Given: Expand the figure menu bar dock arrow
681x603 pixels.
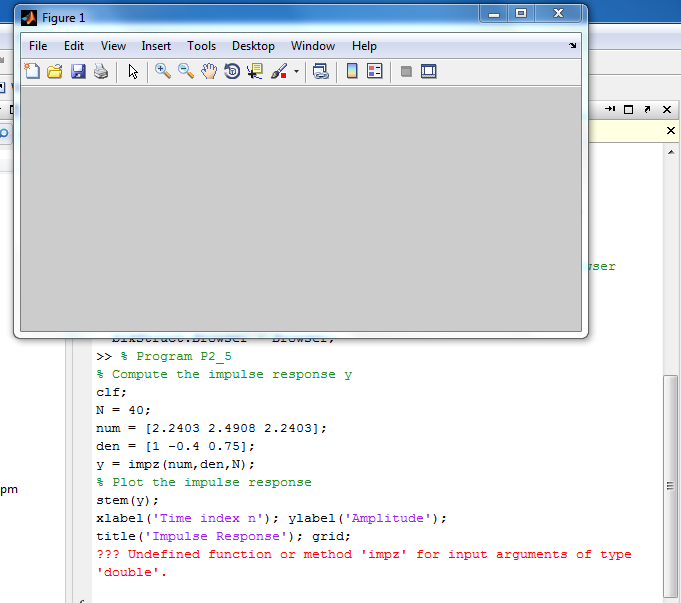Looking at the screenshot, I should click(573, 46).
